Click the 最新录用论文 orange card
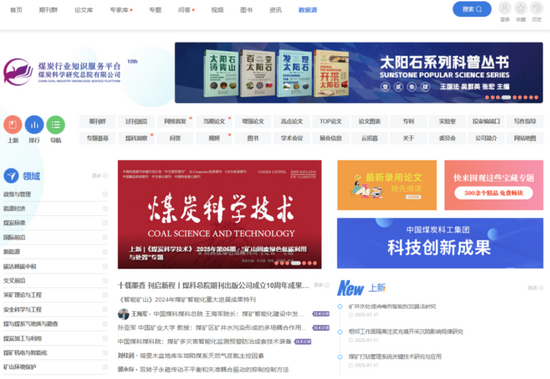Screen dimensions: 550x379 click(387, 185)
